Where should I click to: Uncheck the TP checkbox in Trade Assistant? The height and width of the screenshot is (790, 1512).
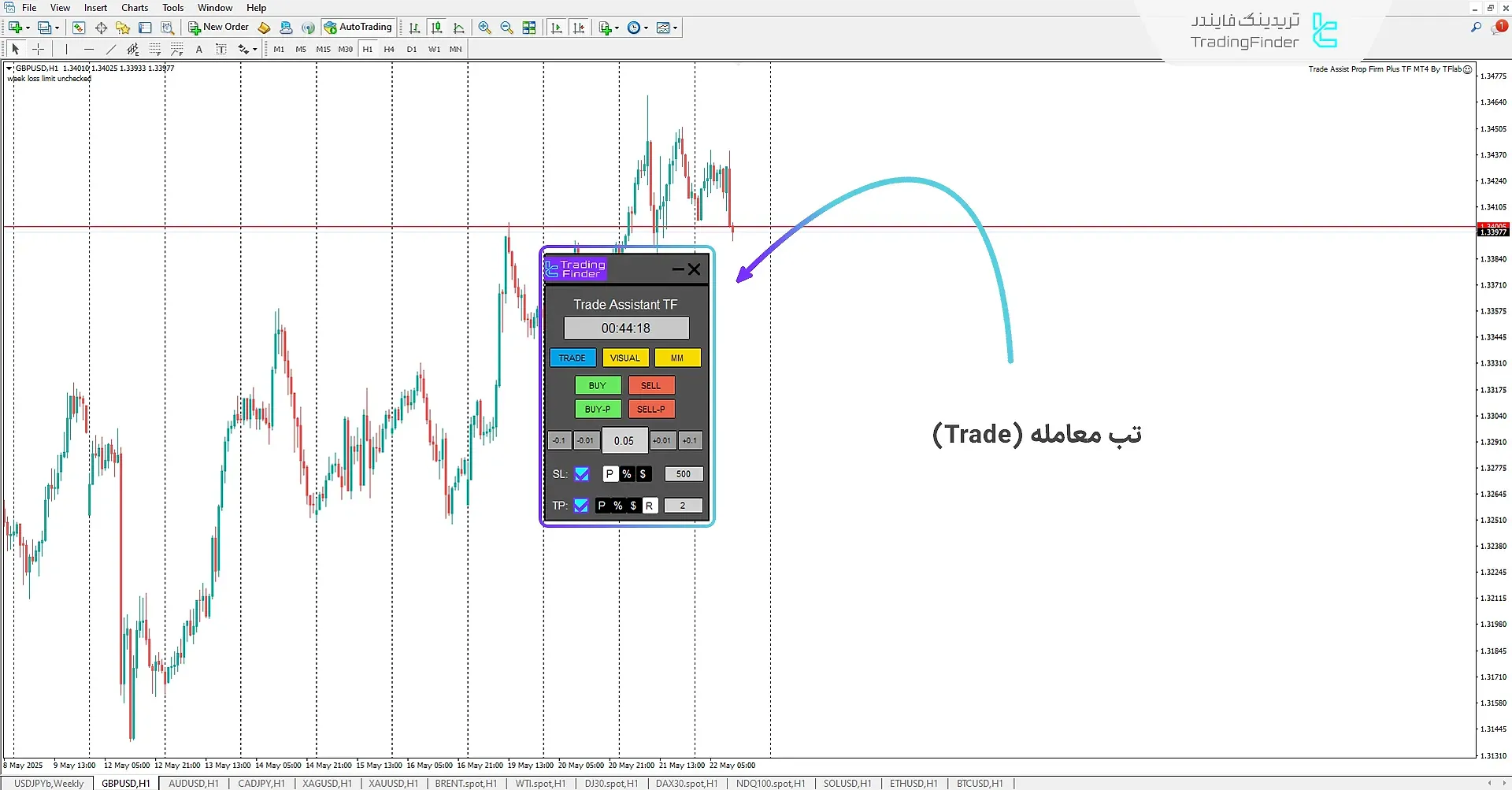[581, 506]
